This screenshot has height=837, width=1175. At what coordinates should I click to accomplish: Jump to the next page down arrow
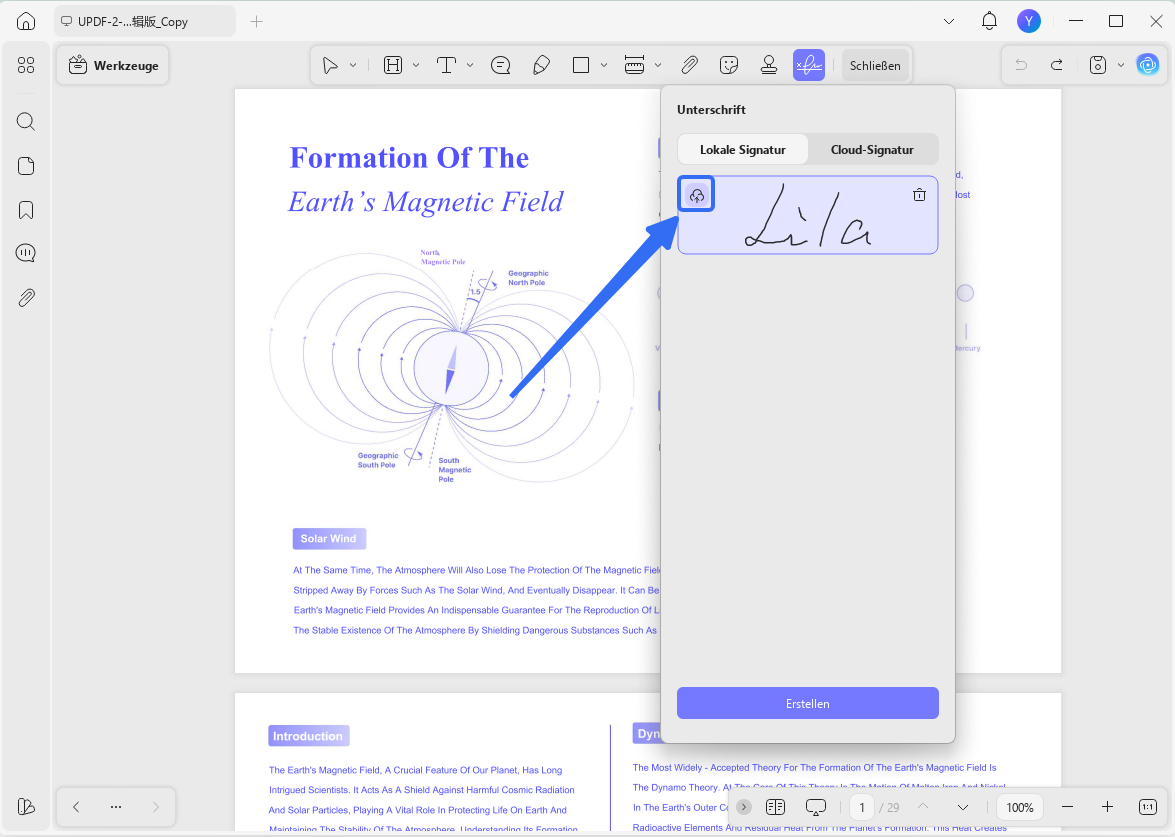coord(963,807)
